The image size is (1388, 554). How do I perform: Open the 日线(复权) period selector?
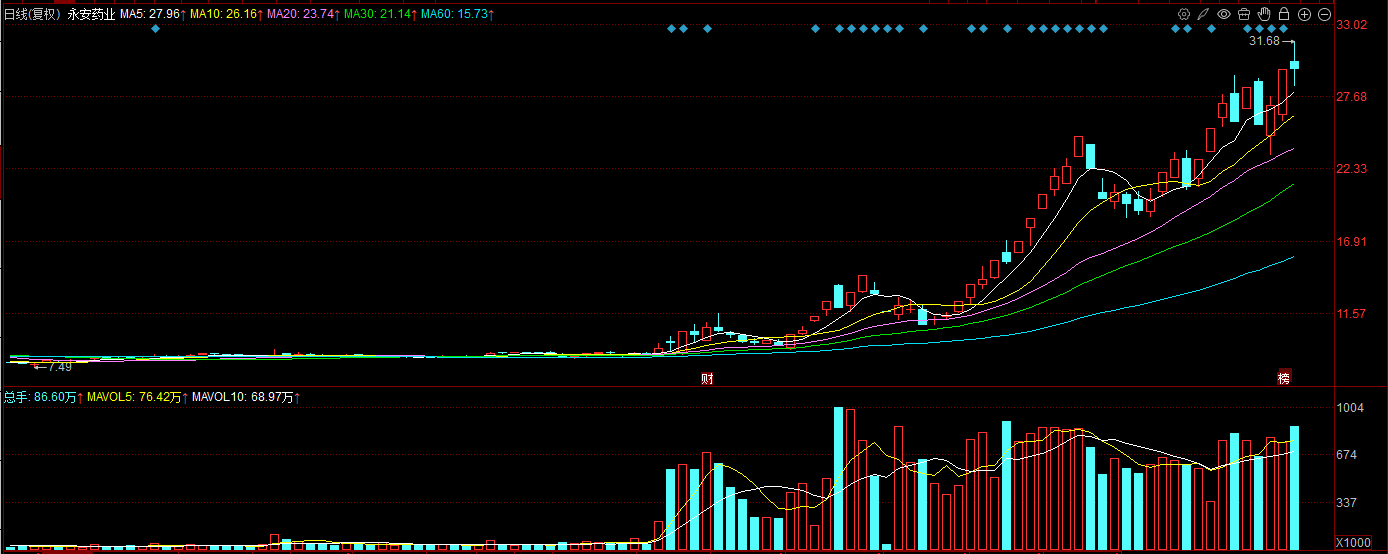[x=32, y=14]
